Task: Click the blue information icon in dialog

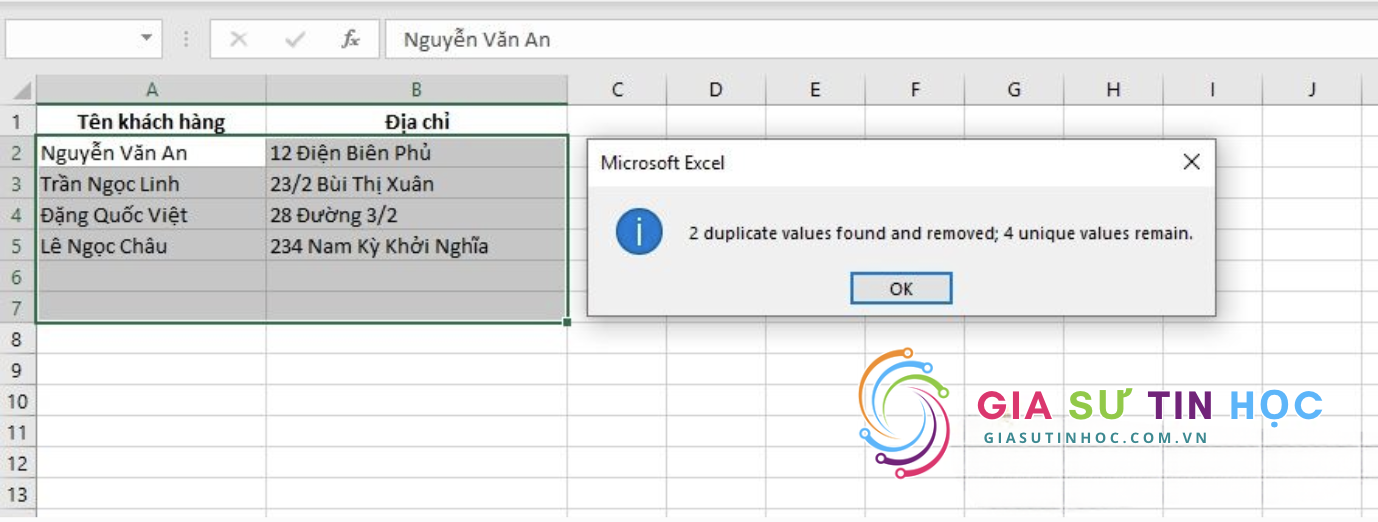Action: point(637,234)
